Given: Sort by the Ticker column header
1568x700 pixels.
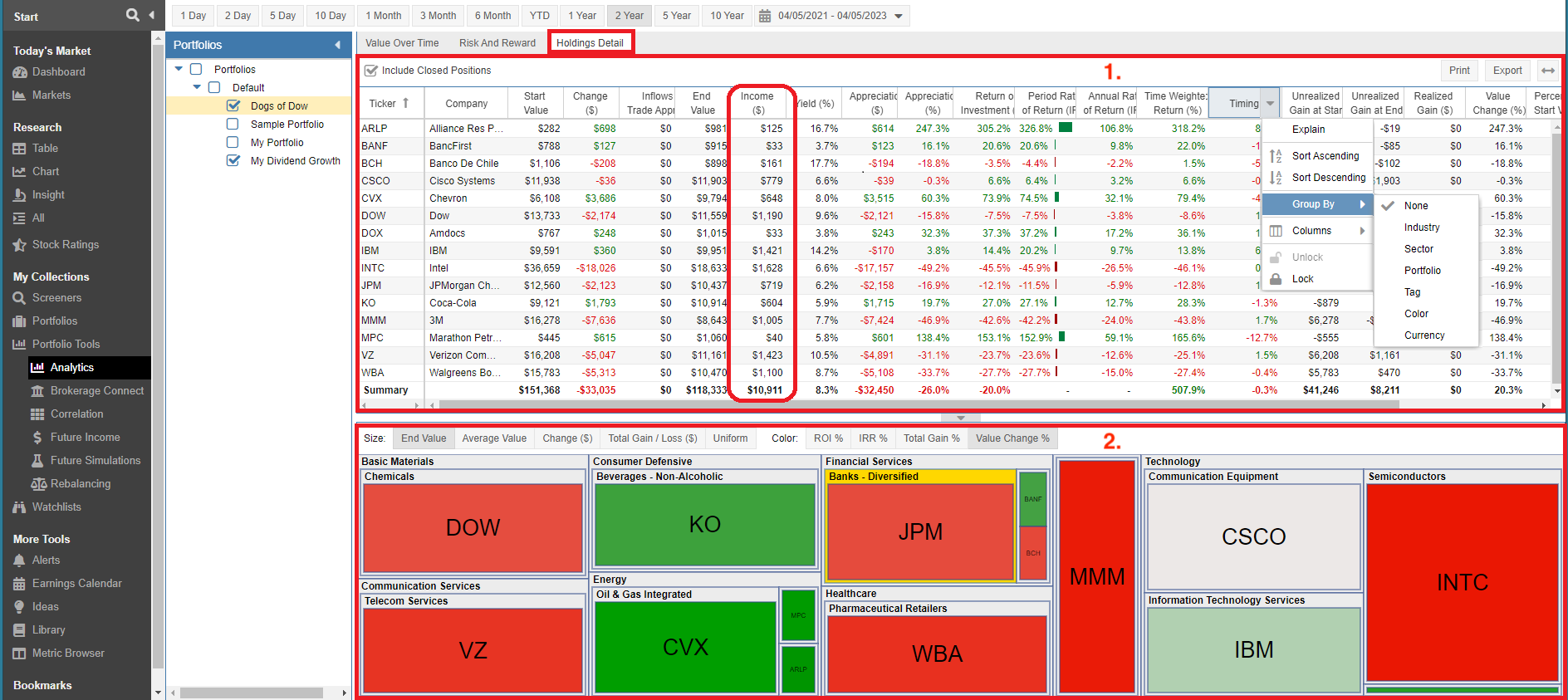Looking at the screenshot, I should pos(390,104).
